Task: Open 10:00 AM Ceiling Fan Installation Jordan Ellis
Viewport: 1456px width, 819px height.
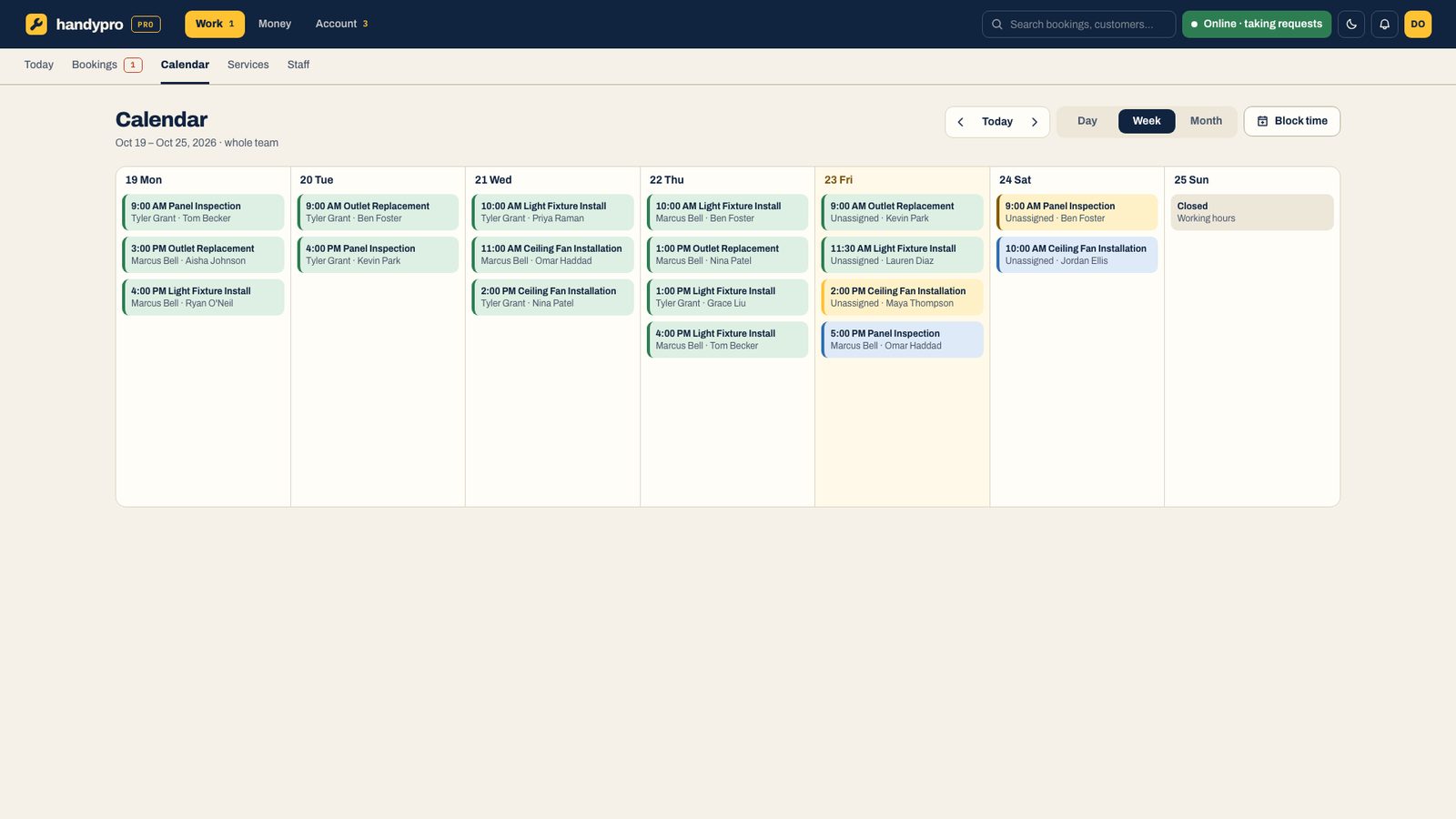Action: point(1077,255)
